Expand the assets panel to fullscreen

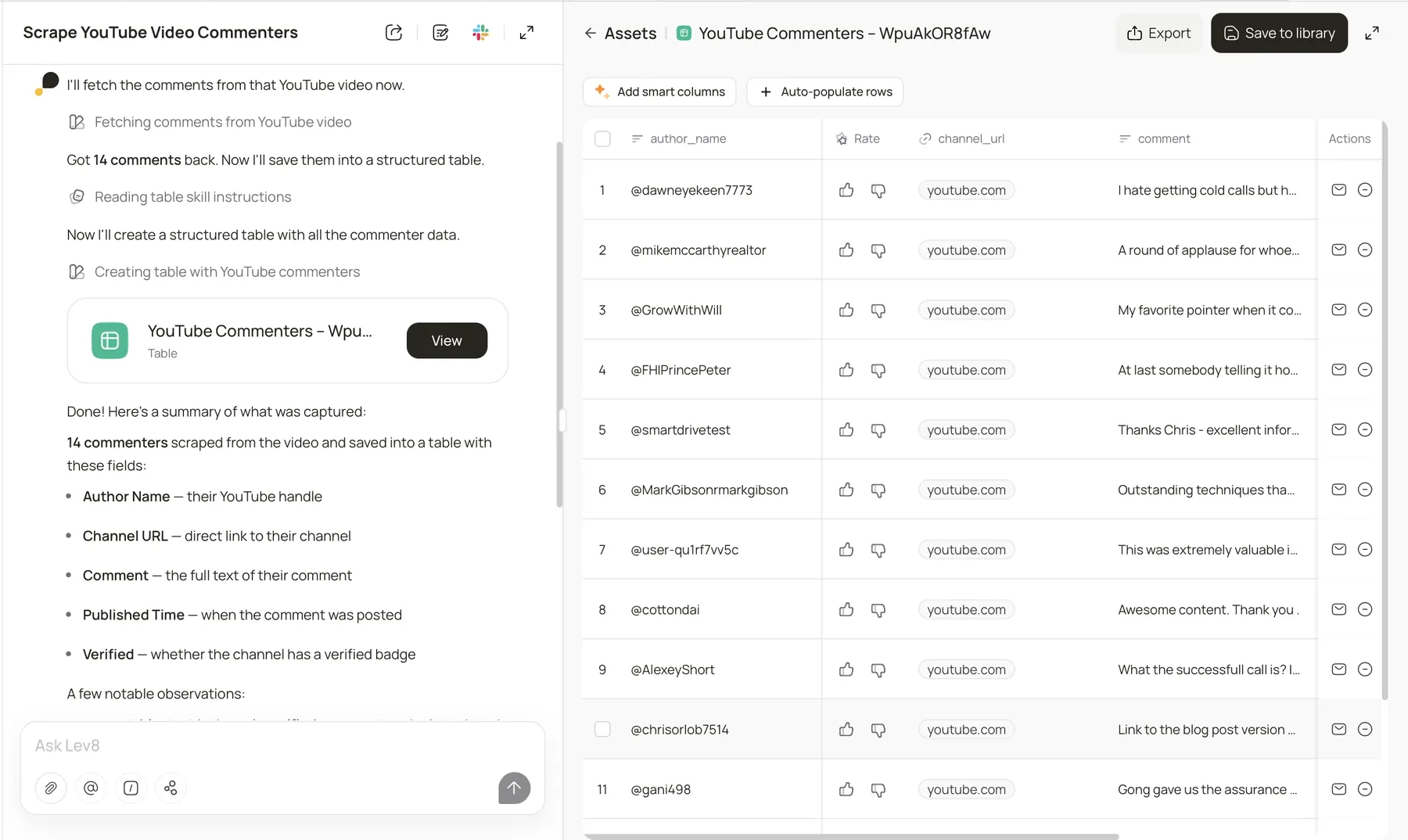pos(1372,33)
